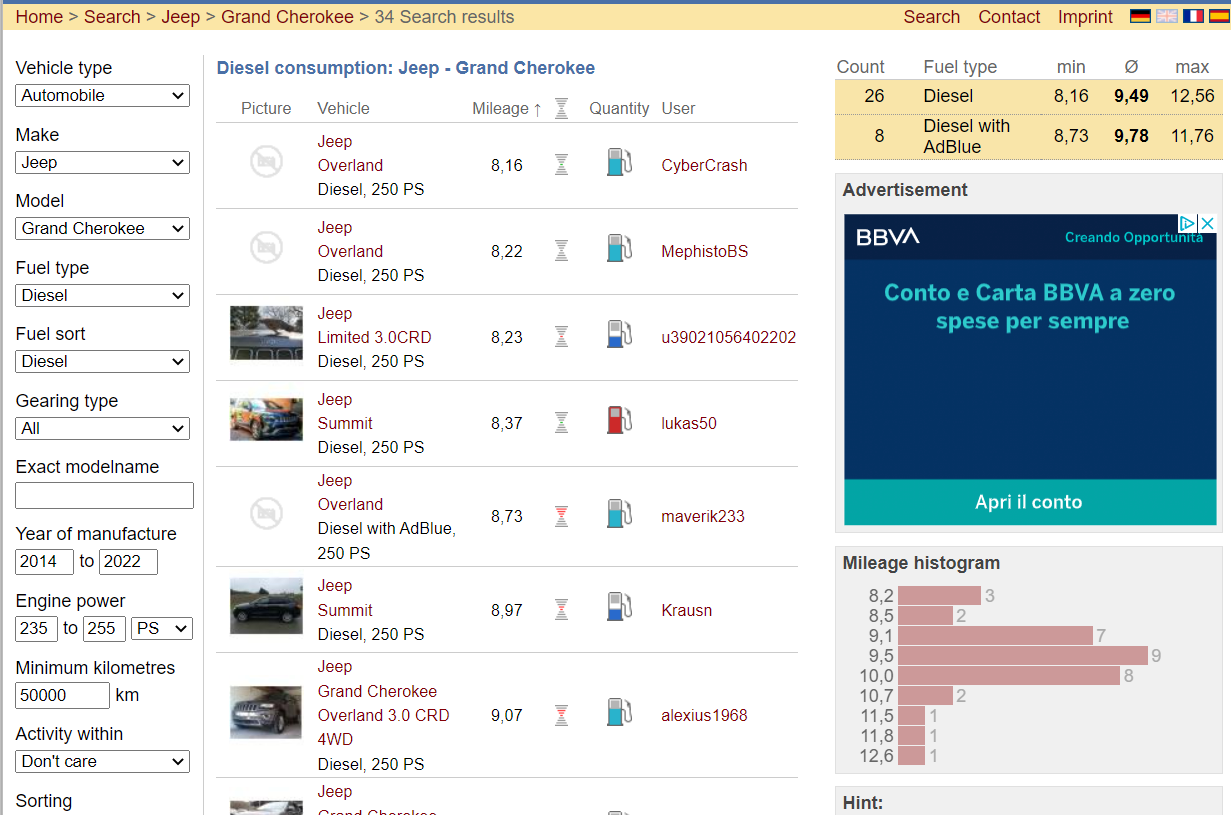
Task: Close the BBVA advertisement with X icon
Action: [1207, 223]
